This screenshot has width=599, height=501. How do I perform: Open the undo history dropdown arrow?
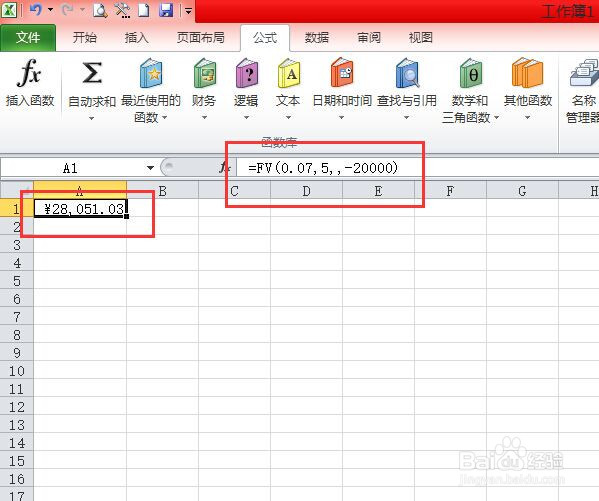point(50,10)
